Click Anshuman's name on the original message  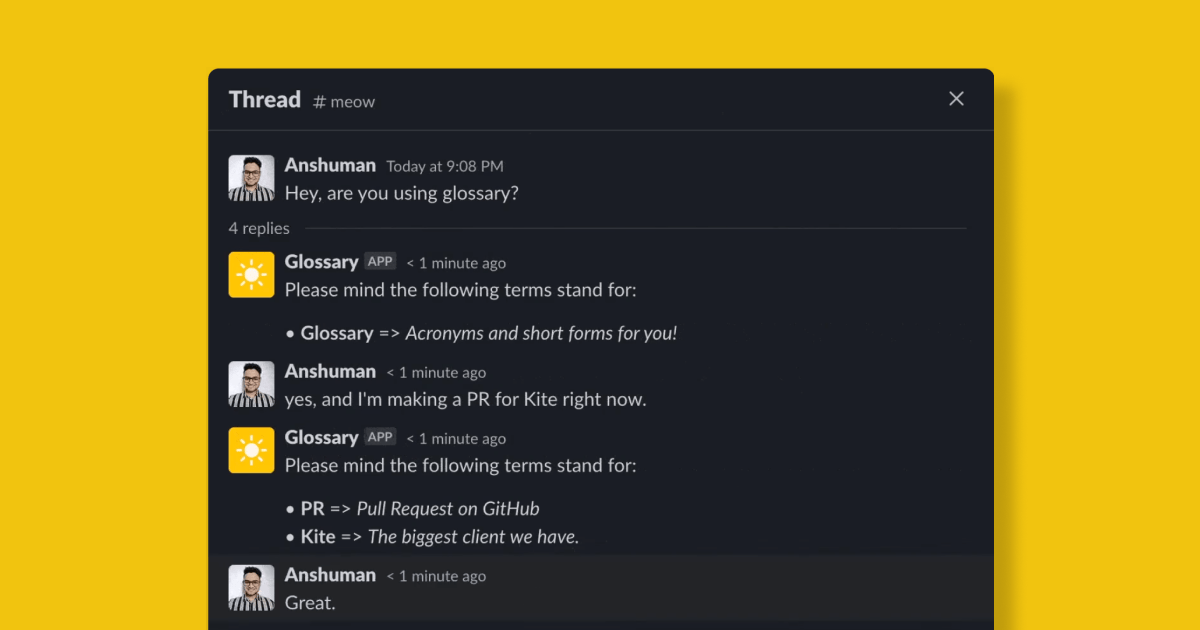[330, 166]
